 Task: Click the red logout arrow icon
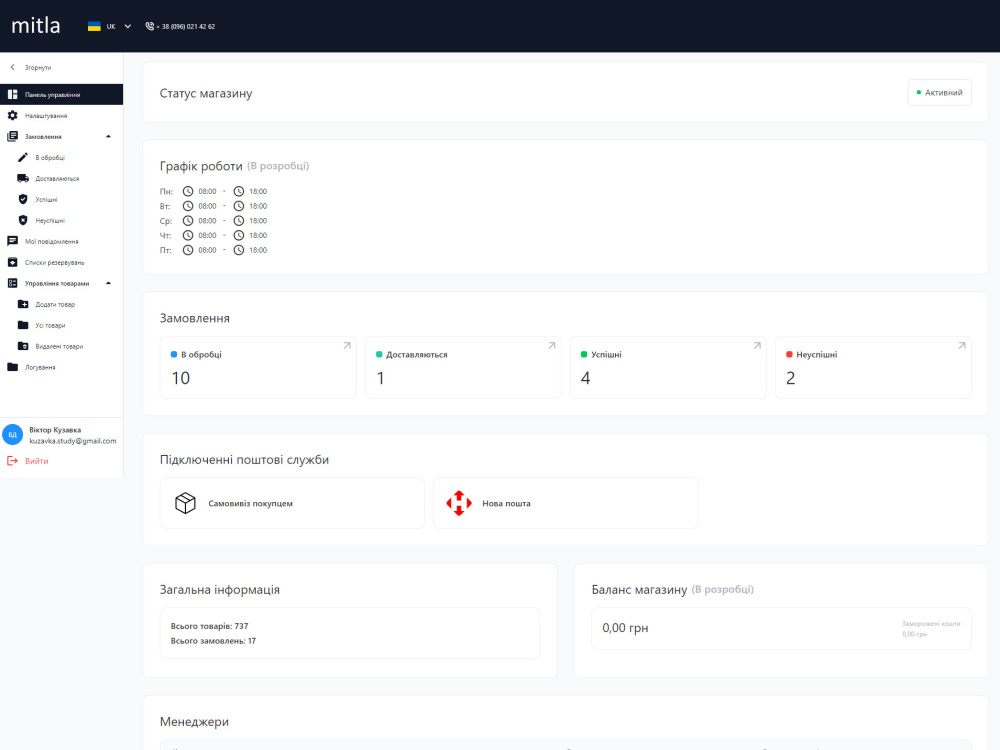(x=12, y=460)
